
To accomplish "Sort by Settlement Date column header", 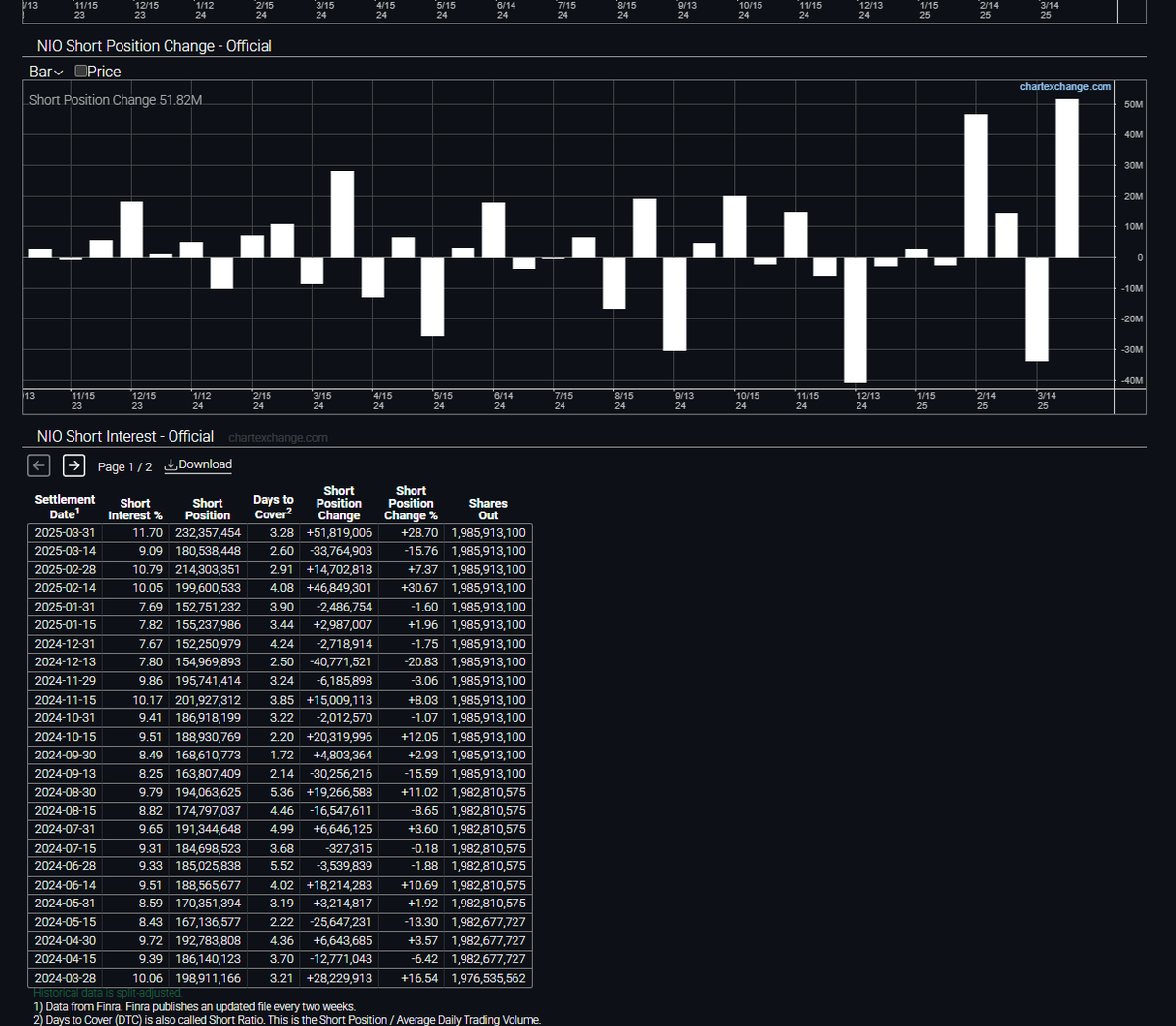I will click(x=65, y=507).
